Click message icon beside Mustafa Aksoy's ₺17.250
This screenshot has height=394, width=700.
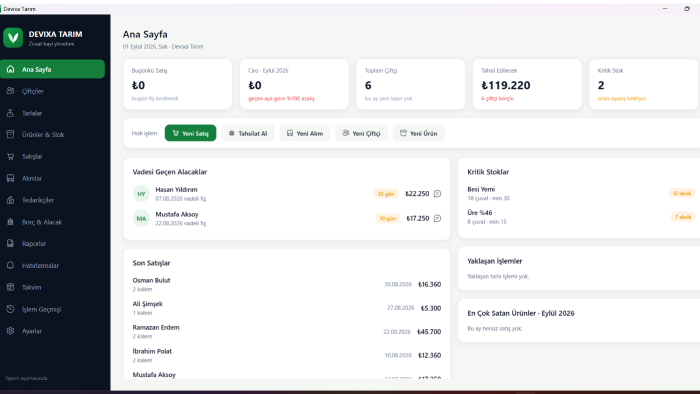click(x=438, y=218)
